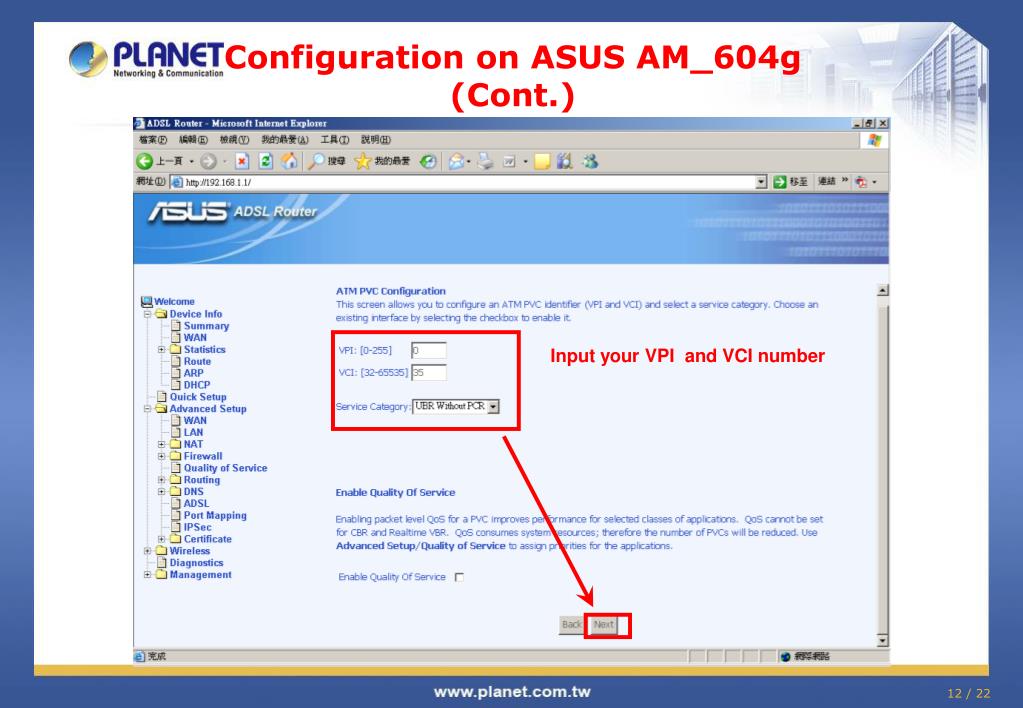Open Quick Setup in sidebar
The height and width of the screenshot is (708, 1023).
coord(198,397)
